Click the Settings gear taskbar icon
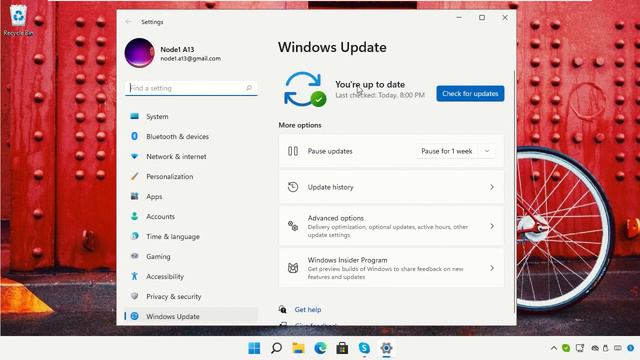Screen dimensions: 640x360 pos(386,348)
